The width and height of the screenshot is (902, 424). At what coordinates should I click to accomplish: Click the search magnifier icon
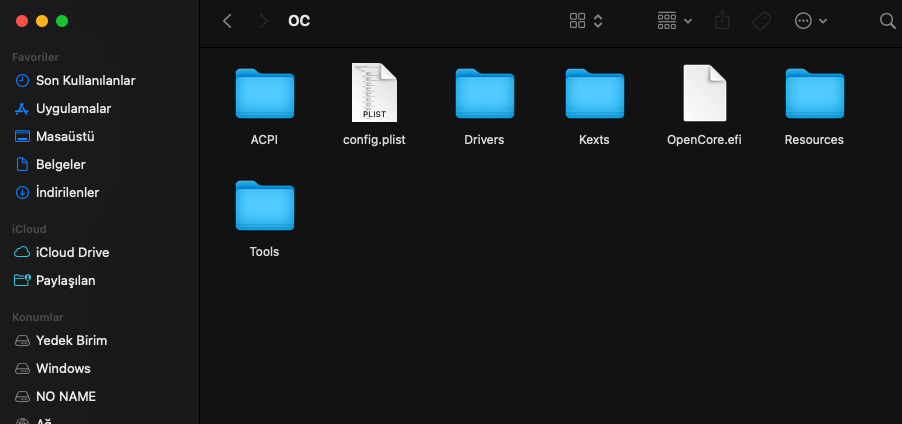(888, 21)
